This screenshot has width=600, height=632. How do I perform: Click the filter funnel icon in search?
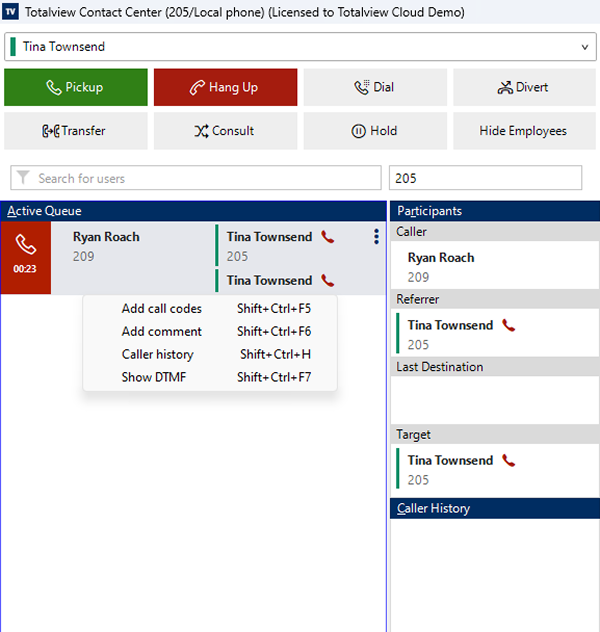[x=23, y=177]
